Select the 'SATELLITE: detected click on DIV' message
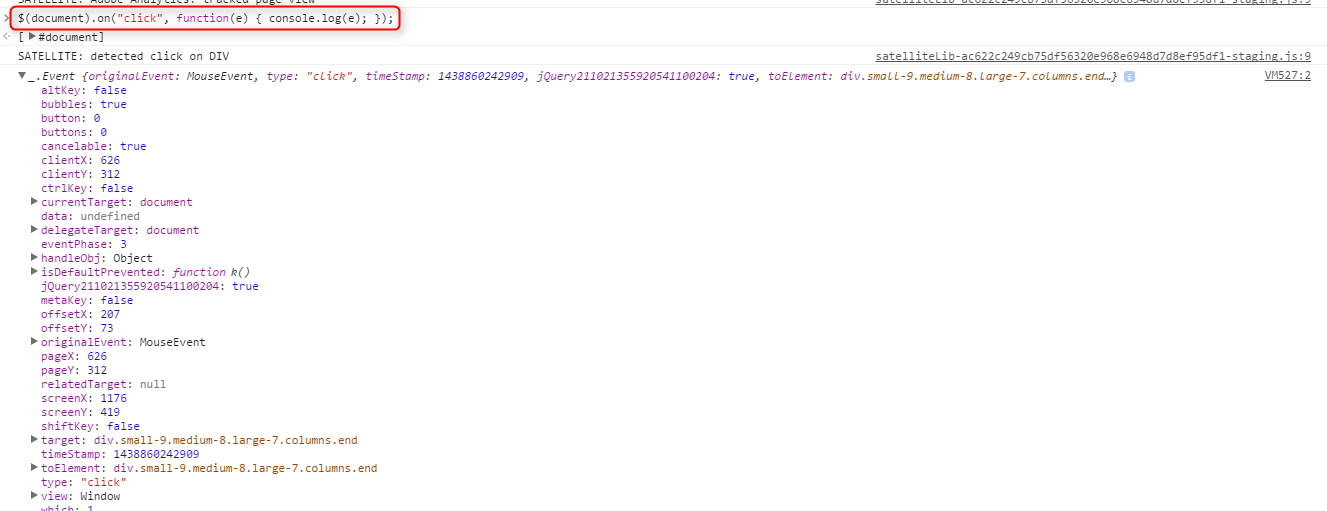The height and width of the screenshot is (511, 1327). (x=123, y=57)
